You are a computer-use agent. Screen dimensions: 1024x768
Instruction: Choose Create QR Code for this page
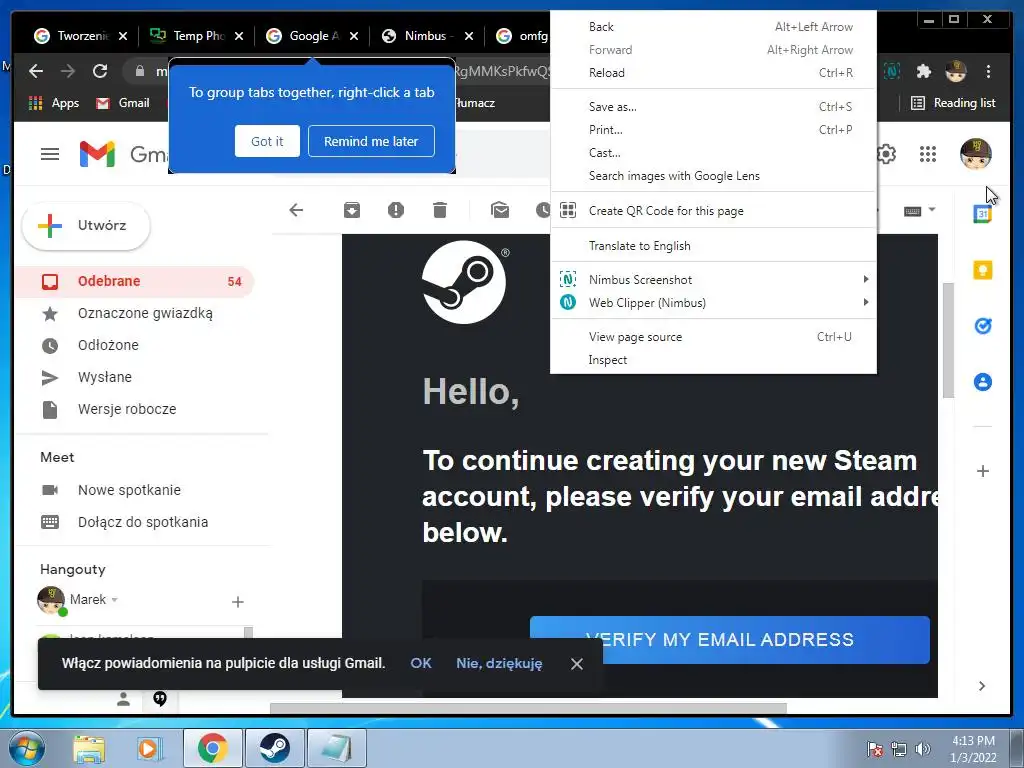click(713, 210)
